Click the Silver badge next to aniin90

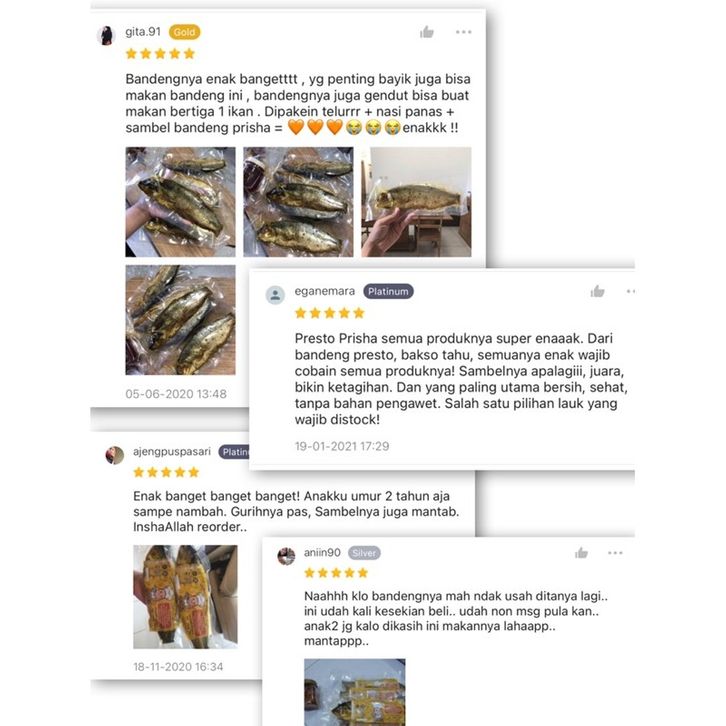(364, 553)
